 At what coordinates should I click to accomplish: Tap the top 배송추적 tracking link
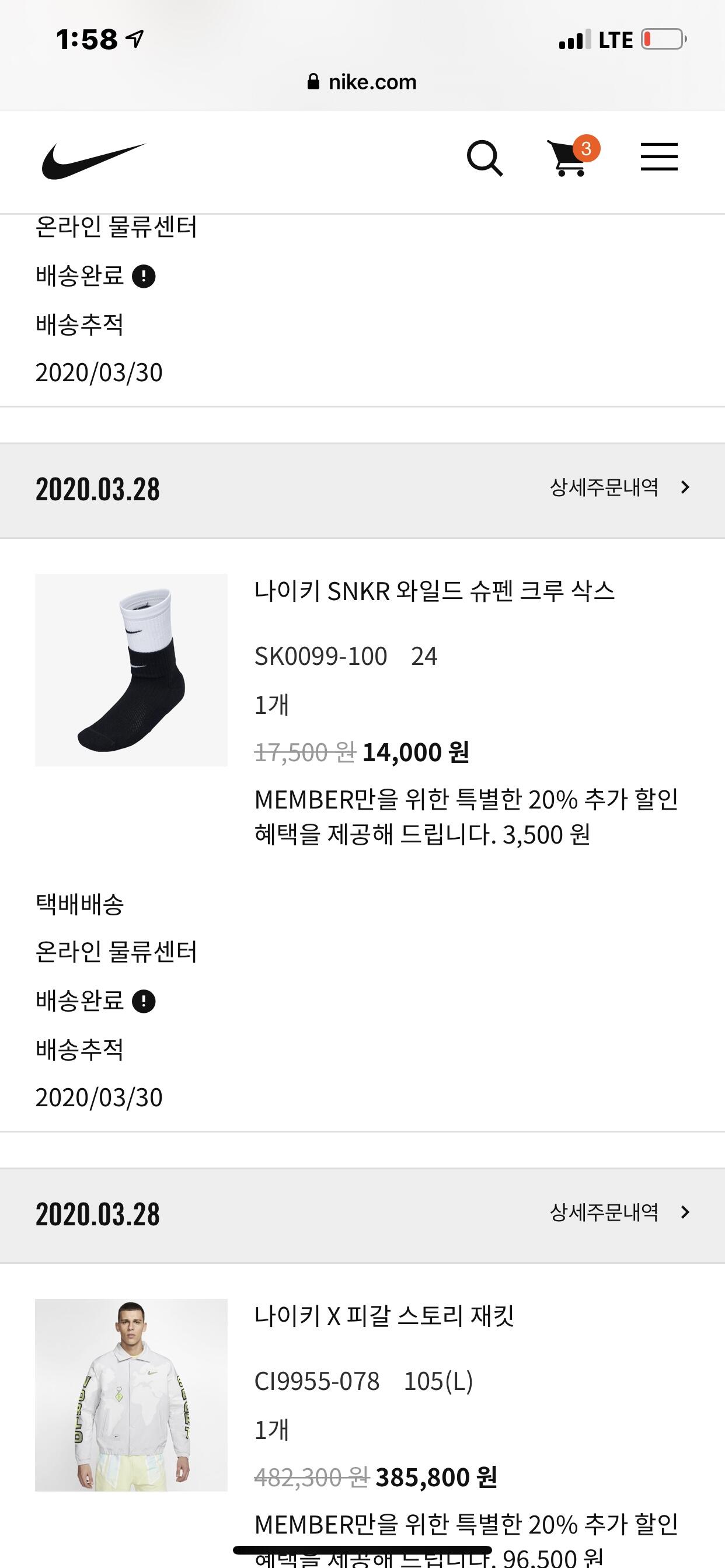[80, 325]
